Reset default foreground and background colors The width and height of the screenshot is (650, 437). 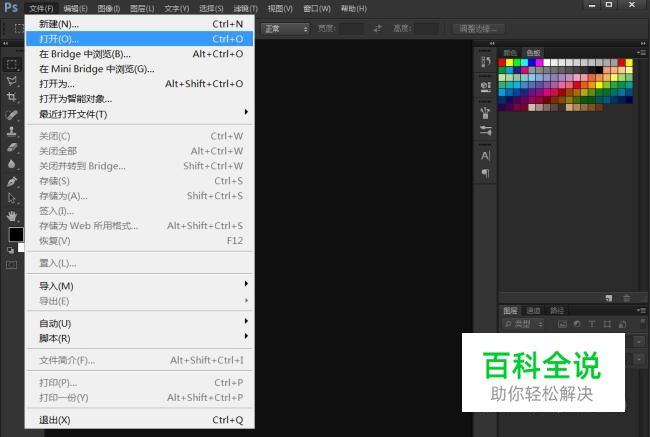coord(10,250)
